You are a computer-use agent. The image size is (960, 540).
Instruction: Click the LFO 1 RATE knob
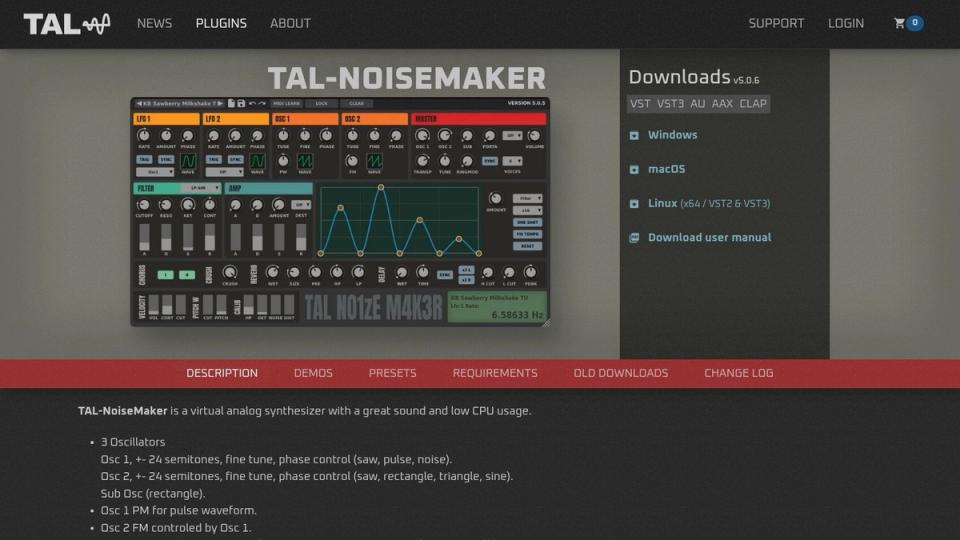click(143, 135)
